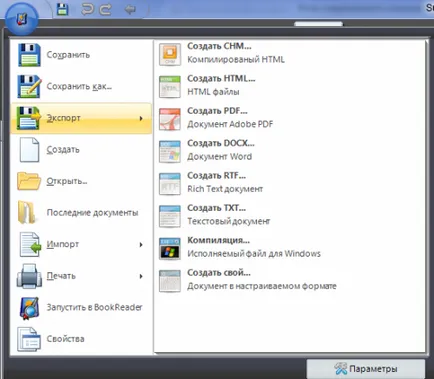Click the open folder icon beside Открыть

(29, 181)
